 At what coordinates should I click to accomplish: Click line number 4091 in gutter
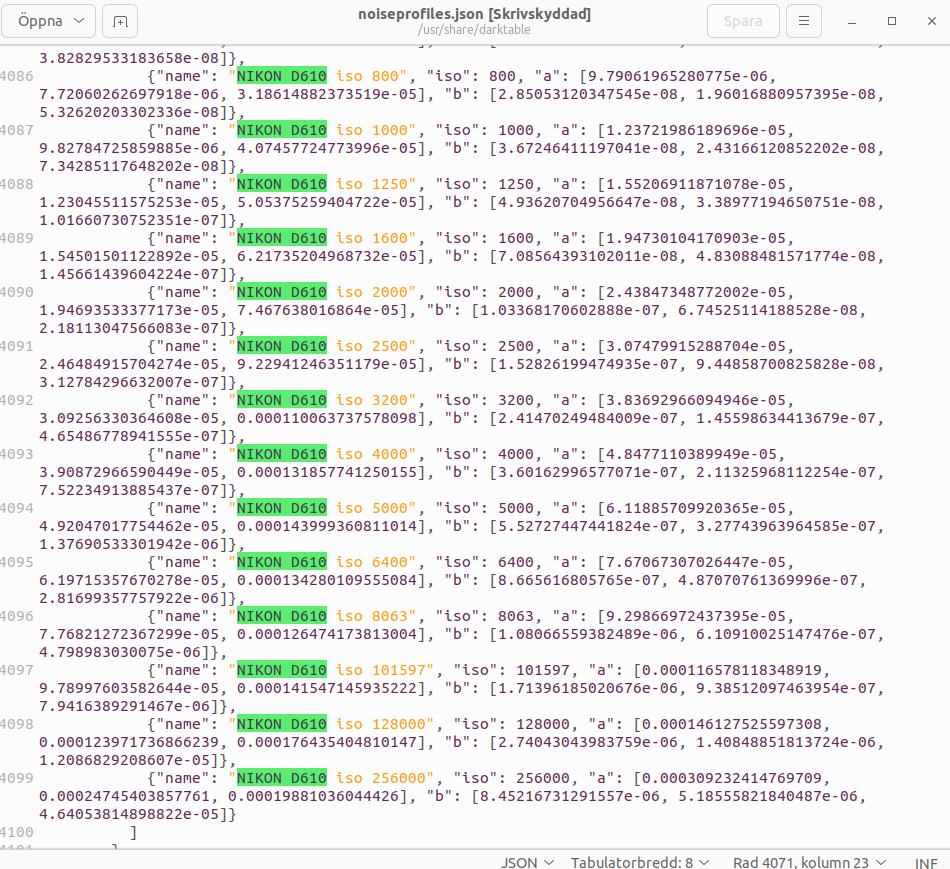click(16, 346)
